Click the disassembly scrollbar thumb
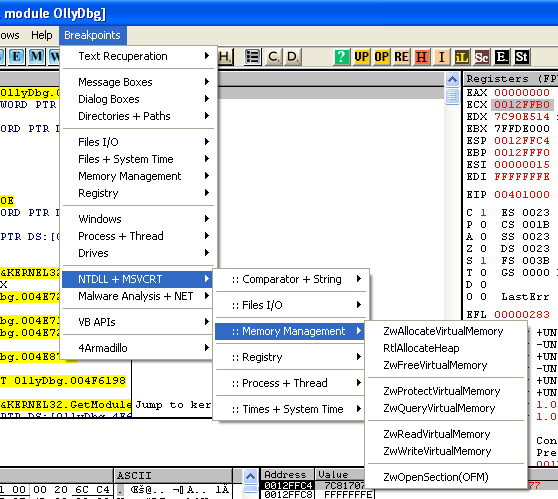The image size is (558, 499). pos(452,96)
